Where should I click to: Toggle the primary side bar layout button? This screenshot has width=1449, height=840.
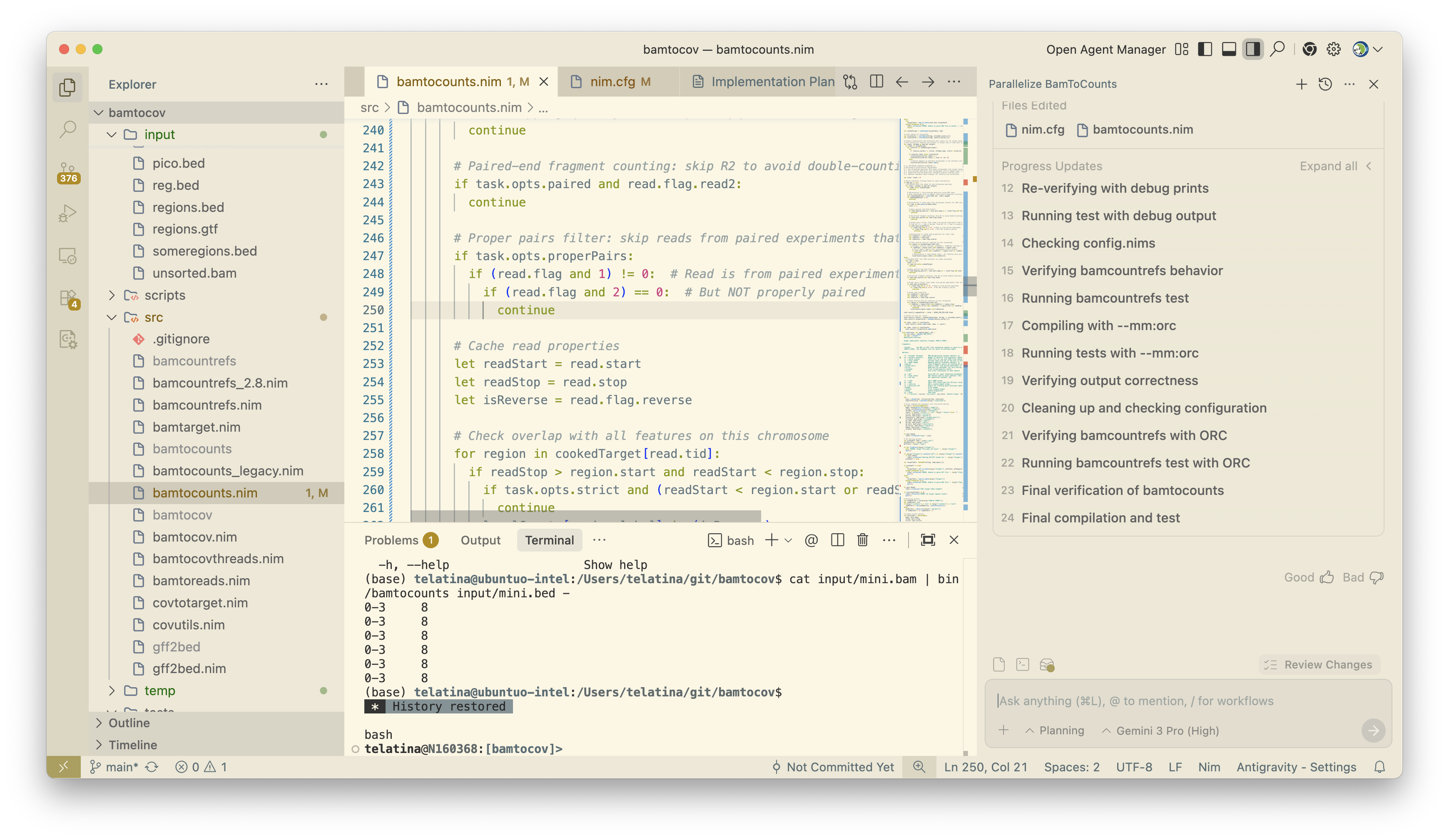click(1205, 50)
